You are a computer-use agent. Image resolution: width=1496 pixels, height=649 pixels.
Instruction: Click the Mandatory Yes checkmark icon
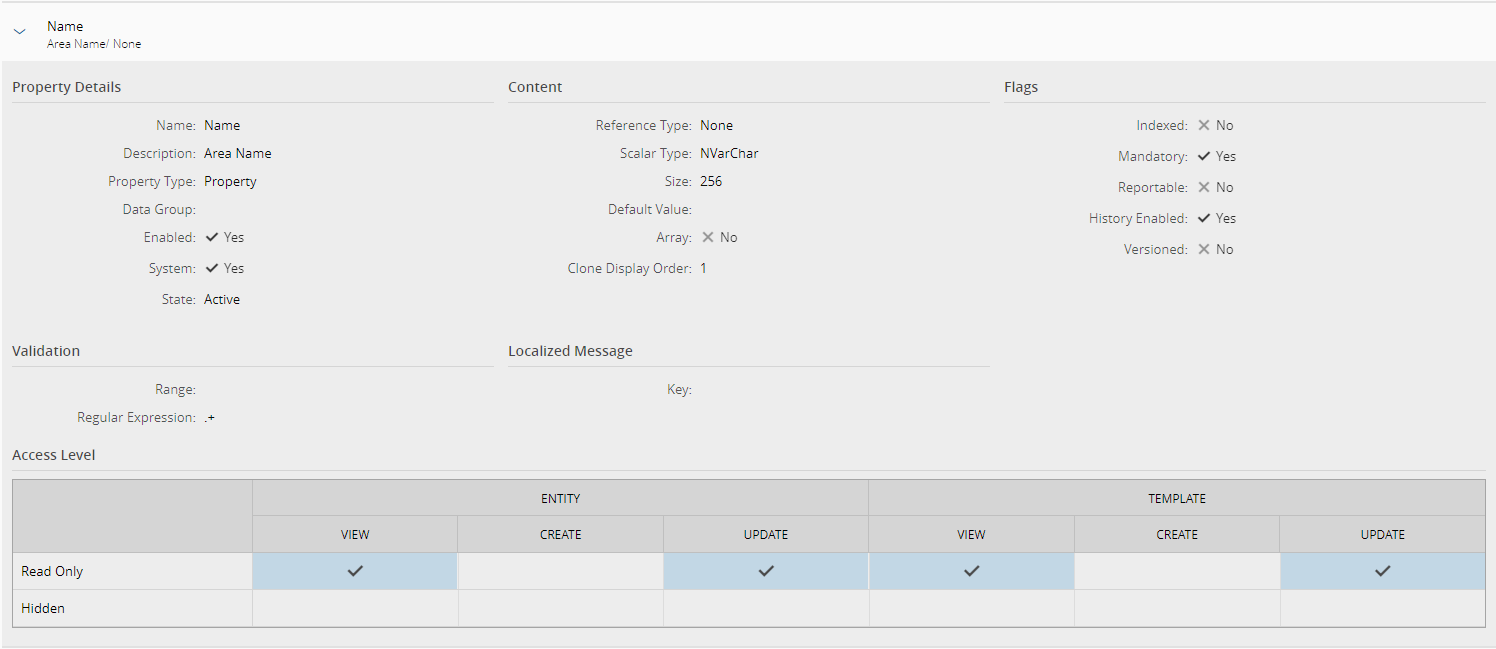point(1204,156)
